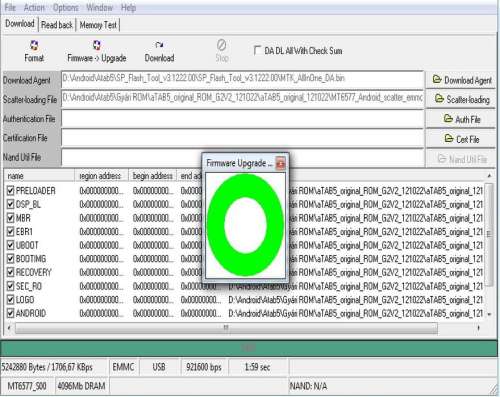This screenshot has height=397, width=500.
Task: Click the Scatter-loading File path field
Action: point(242,99)
